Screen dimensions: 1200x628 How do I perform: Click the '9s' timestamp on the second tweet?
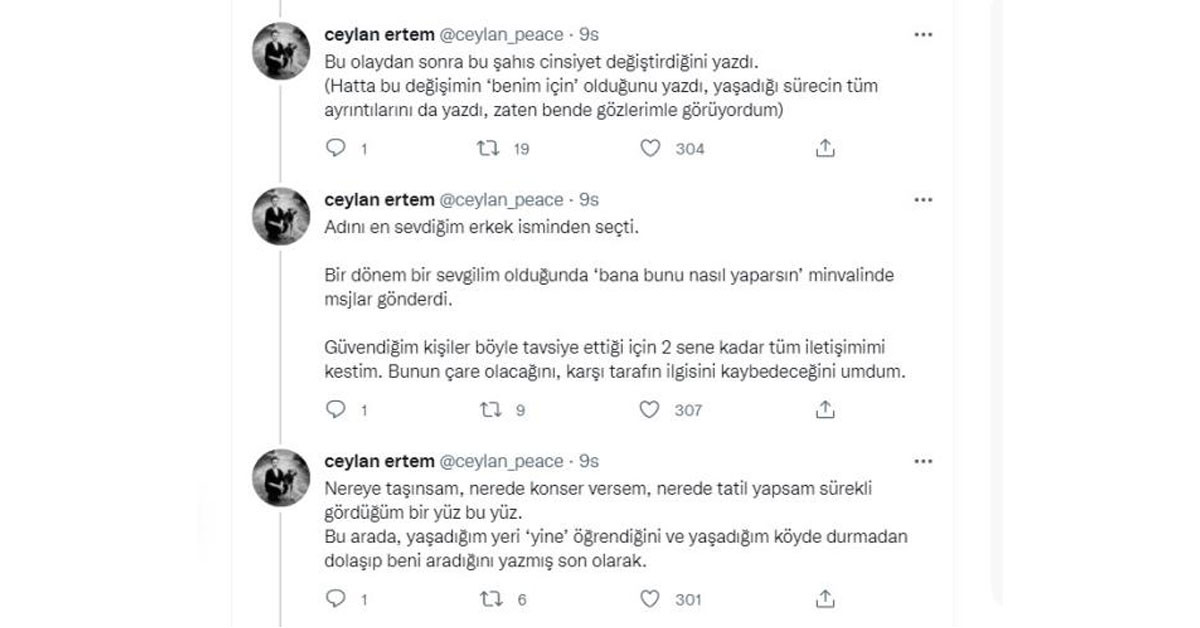pos(589,201)
